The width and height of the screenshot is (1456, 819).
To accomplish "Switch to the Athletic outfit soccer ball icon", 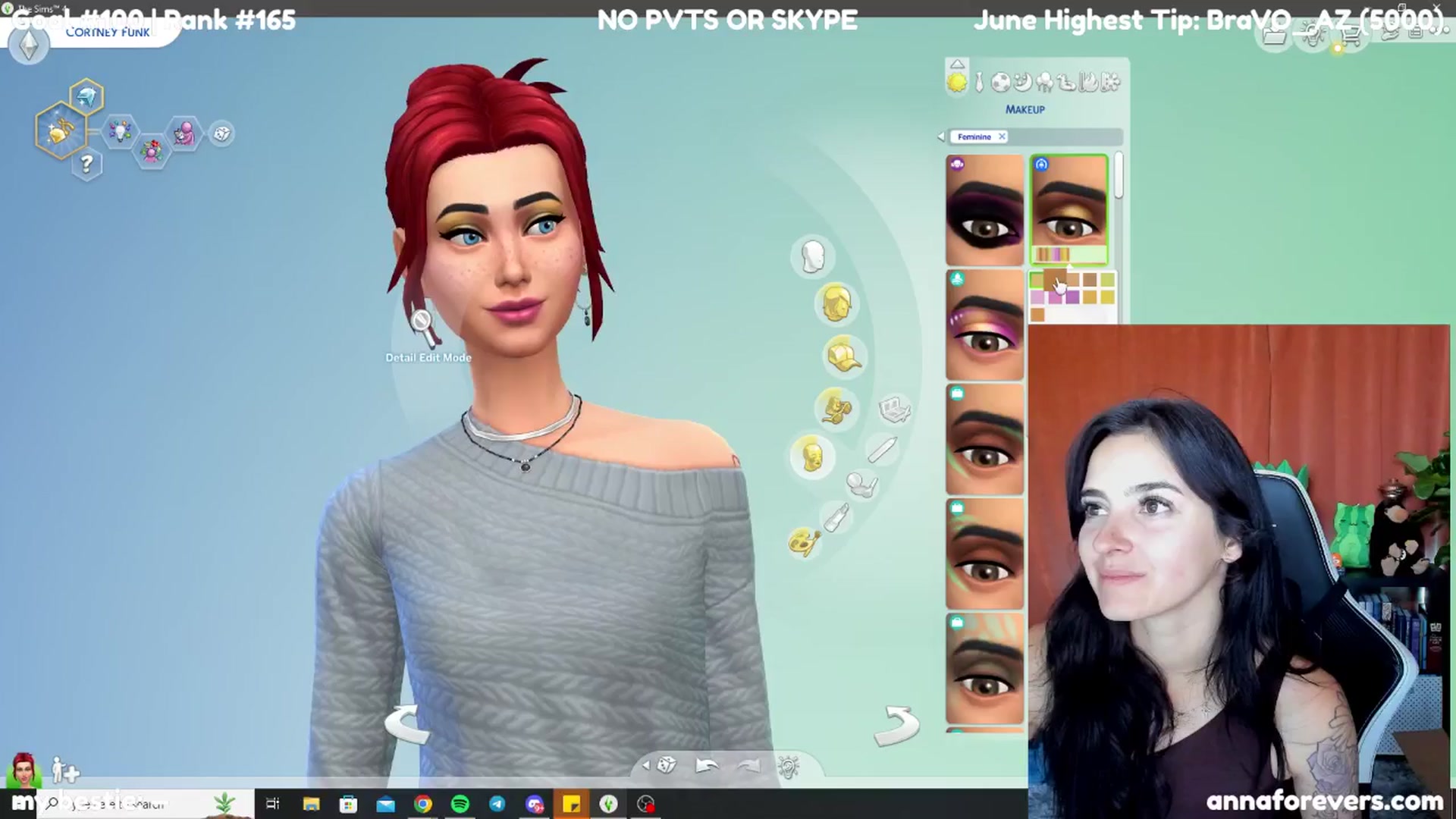I will [x=1001, y=82].
